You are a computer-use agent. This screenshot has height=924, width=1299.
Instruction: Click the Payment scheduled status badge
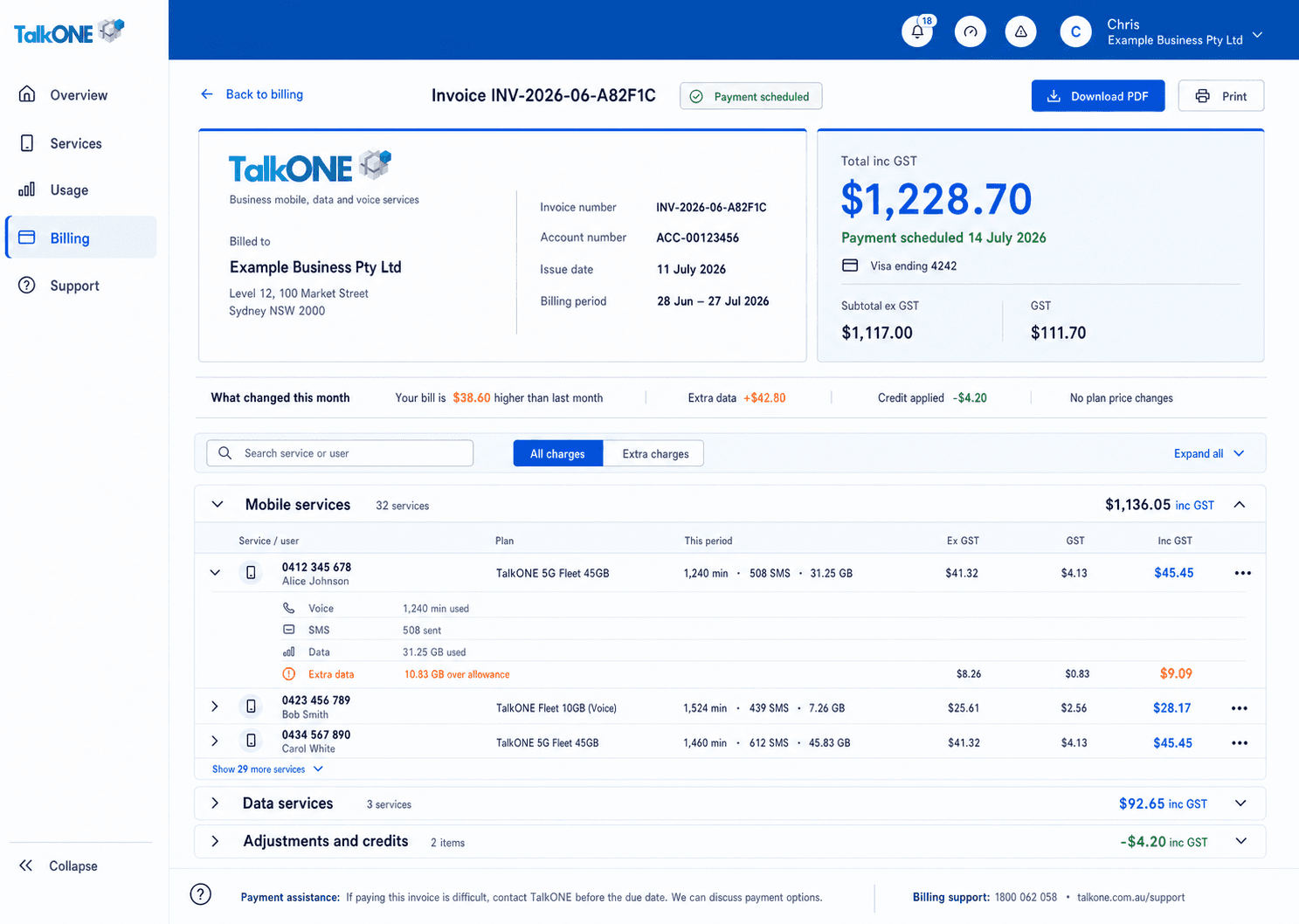[750, 96]
